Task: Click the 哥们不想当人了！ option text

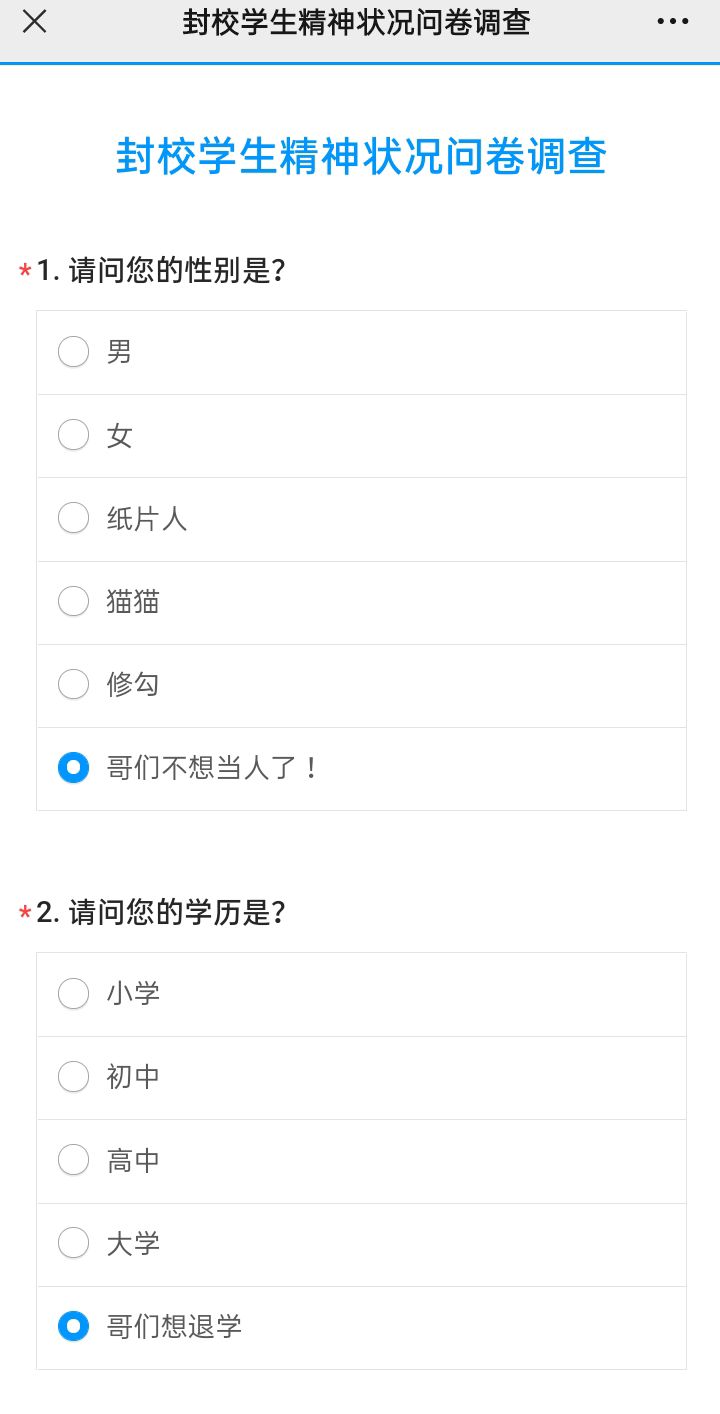Action: (x=213, y=768)
